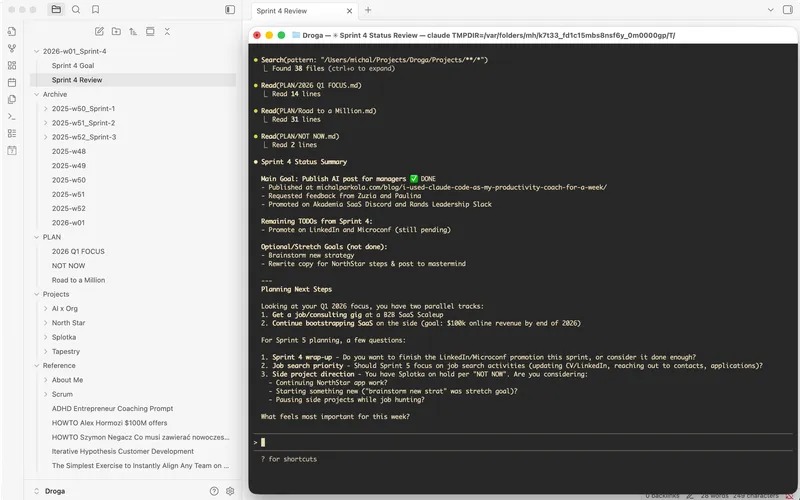Open the 2026-w01 note

[x=68, y=223]
